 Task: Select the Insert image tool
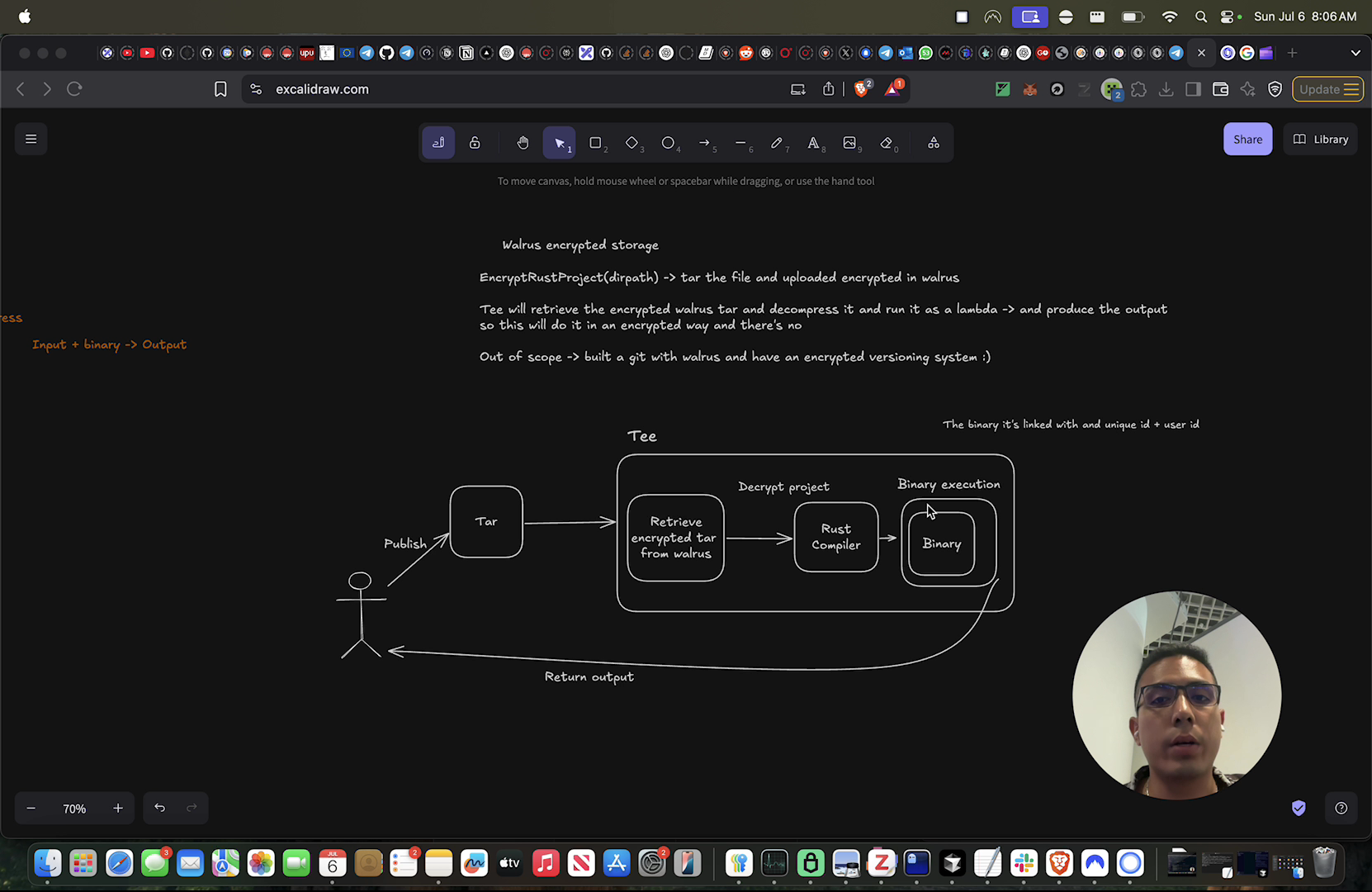(850, 143)
